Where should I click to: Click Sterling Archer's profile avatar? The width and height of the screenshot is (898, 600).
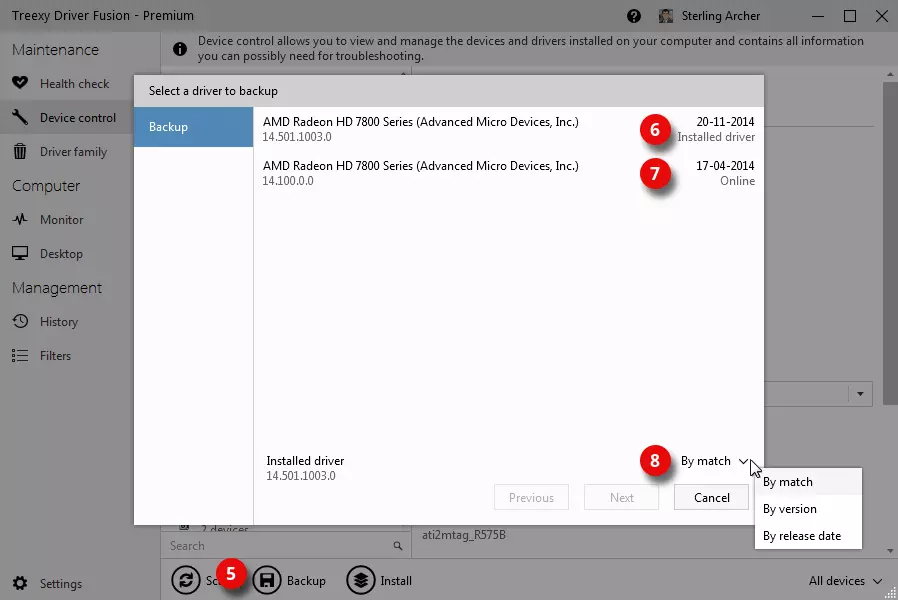[x=665, y=16]
